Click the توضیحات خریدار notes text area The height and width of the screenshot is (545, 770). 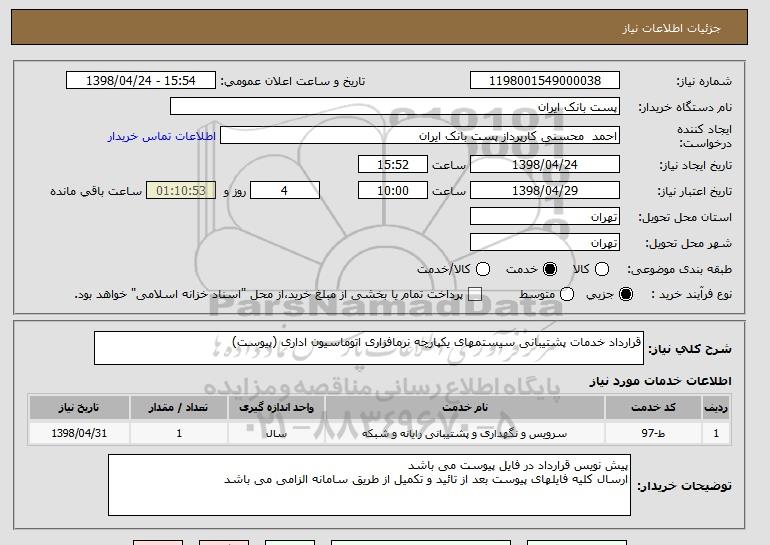coord(369,485)
